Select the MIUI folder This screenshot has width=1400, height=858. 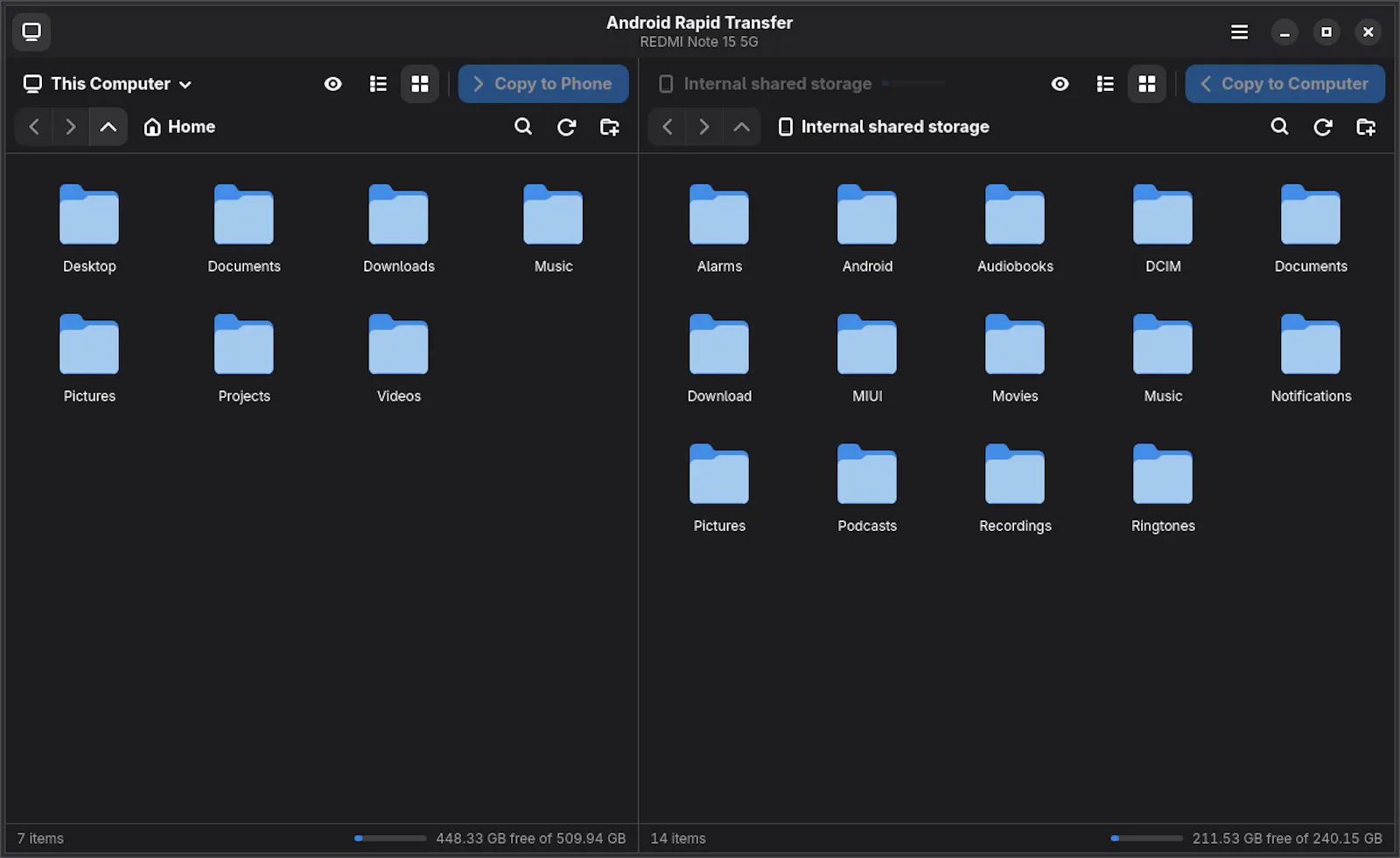(x=867, y=359)
